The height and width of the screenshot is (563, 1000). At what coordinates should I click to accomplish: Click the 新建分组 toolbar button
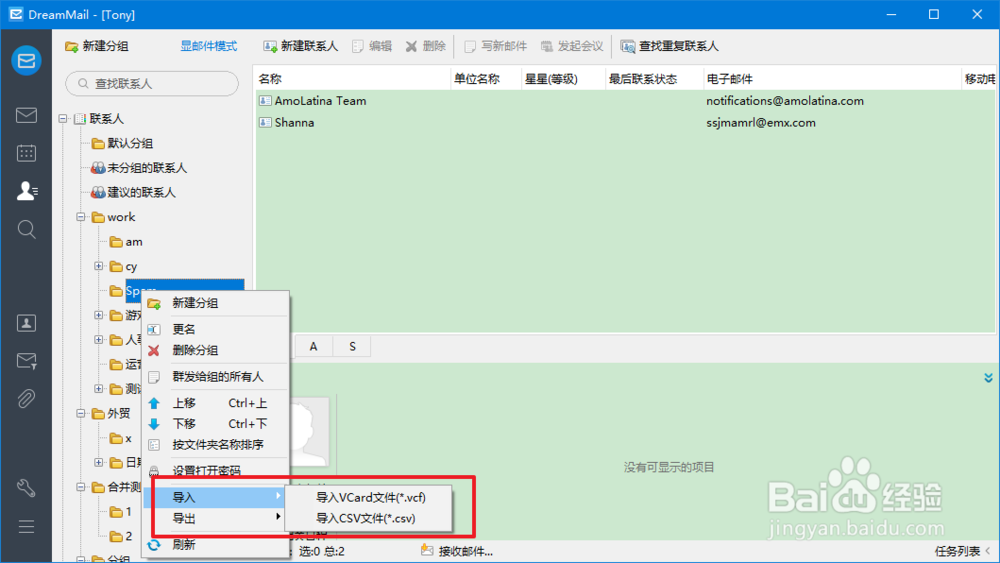(97, 46)
